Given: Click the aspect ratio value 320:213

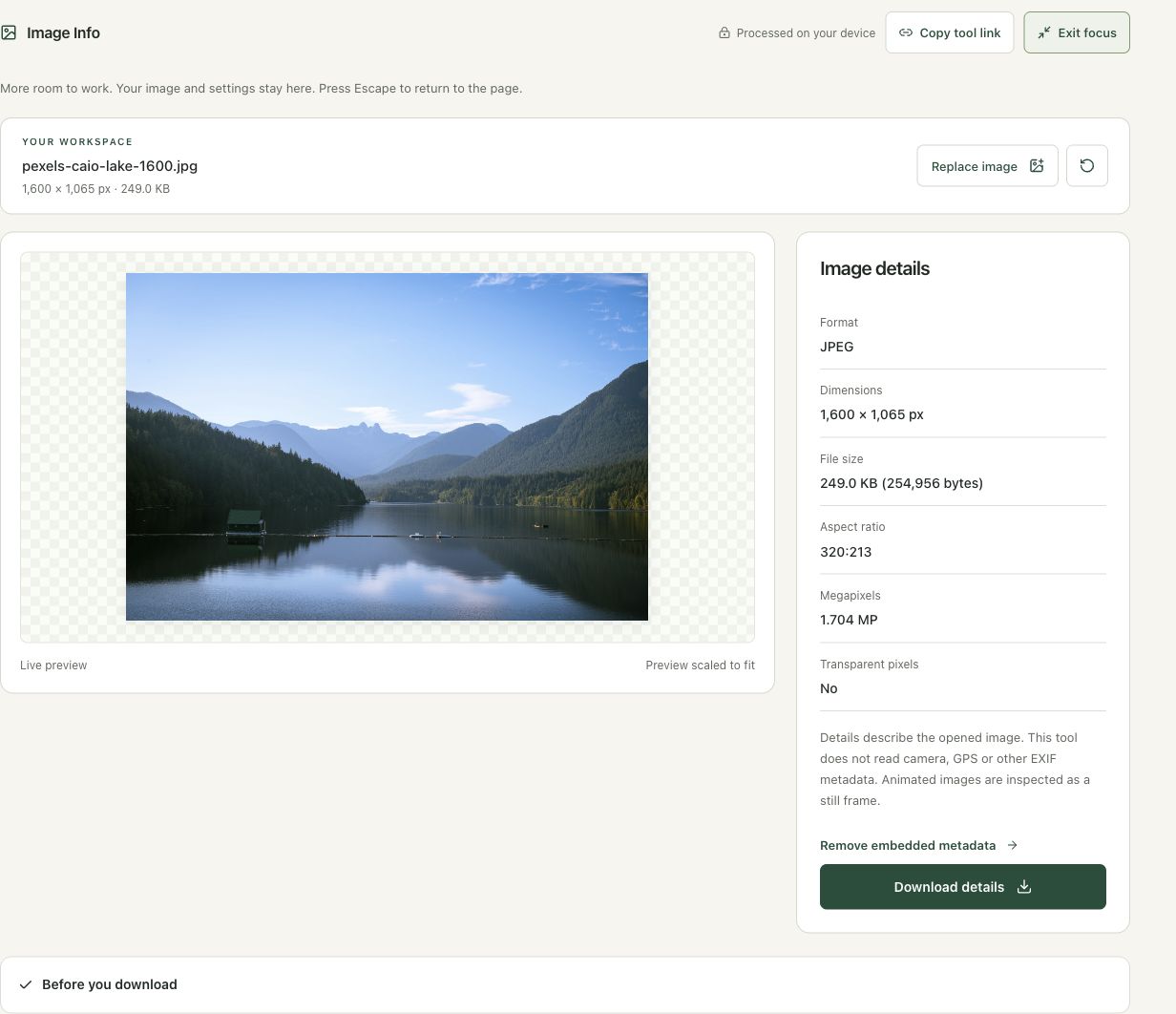Looking at the screenshot, I should point(846,552).
